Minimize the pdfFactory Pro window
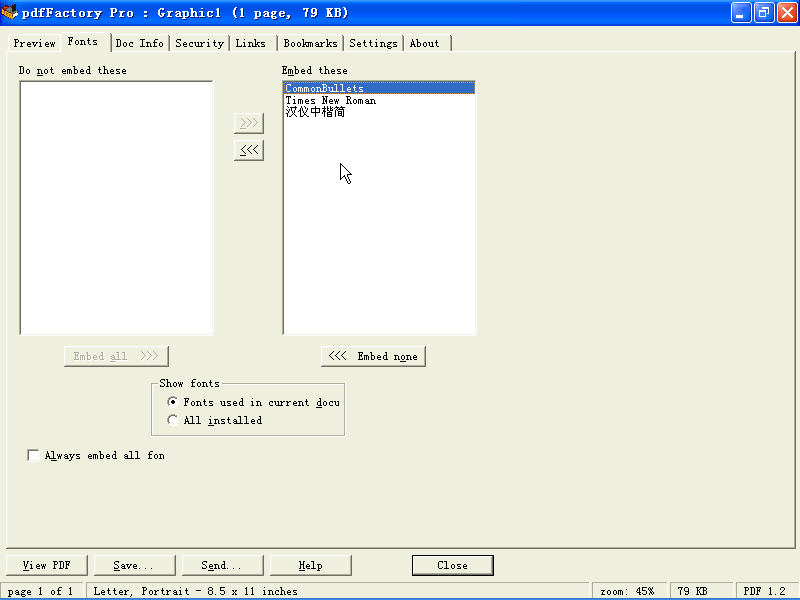Image resolution: width=800 pixels, height=600 pixels. click(741, 13)
